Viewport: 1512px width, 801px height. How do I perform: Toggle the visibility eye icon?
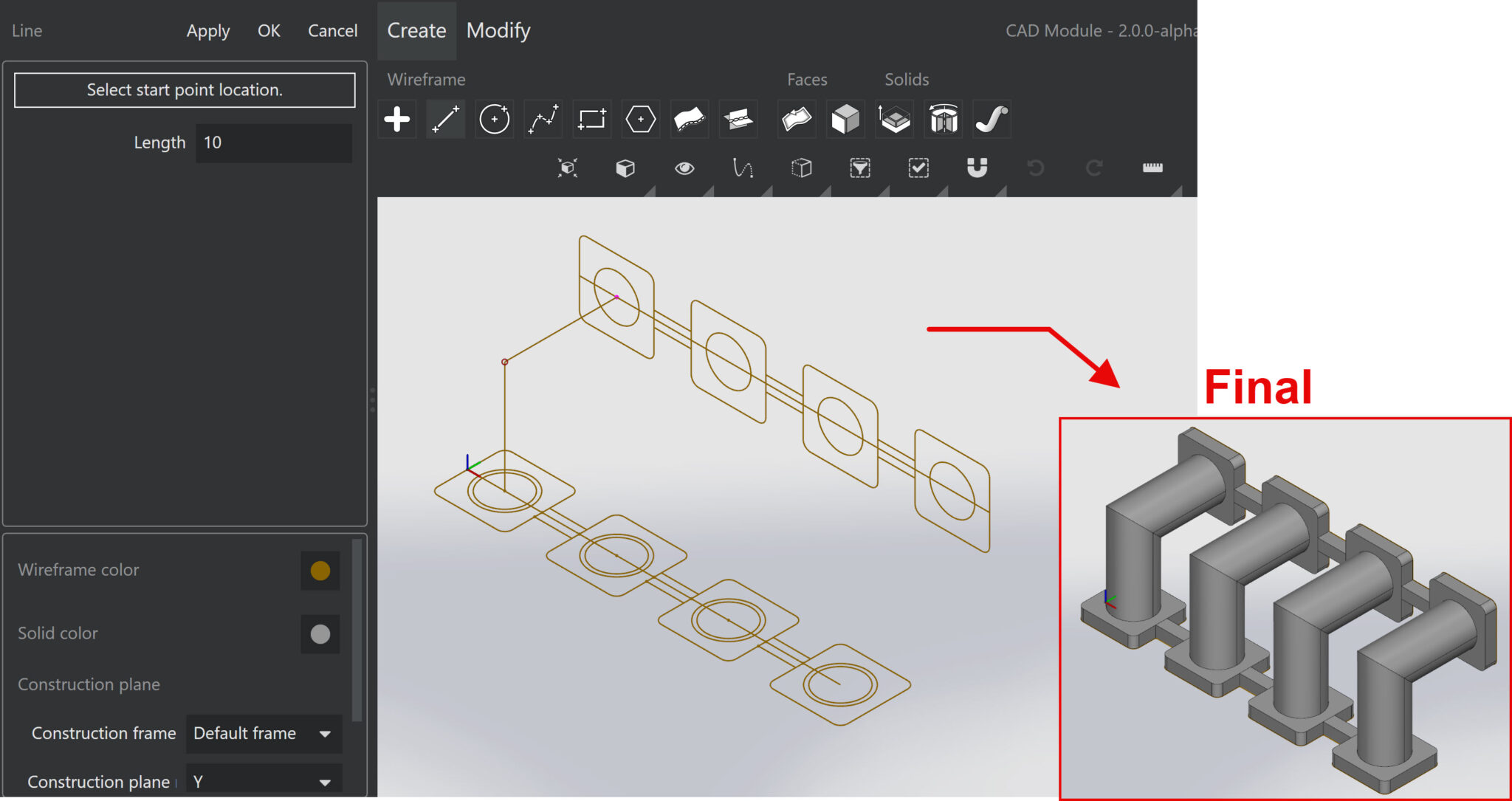point(684,168)
